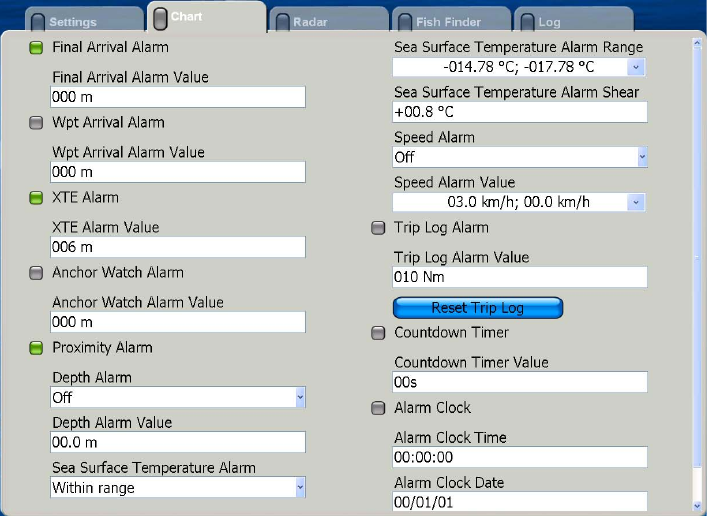The width and height of the screenshot is (707, 516).
Task: Enable the Wpt Arrival Alarm
Action: (37, 123)
